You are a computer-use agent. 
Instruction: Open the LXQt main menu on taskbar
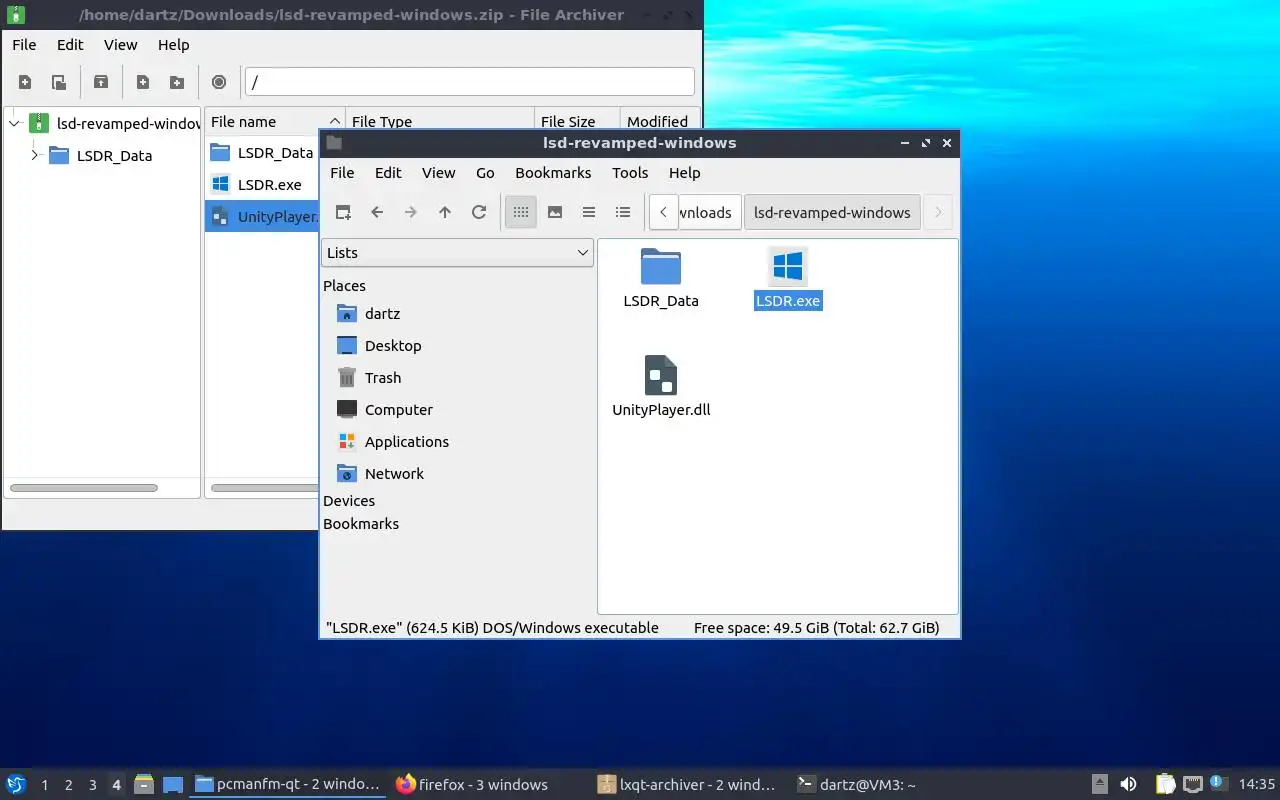16,784
